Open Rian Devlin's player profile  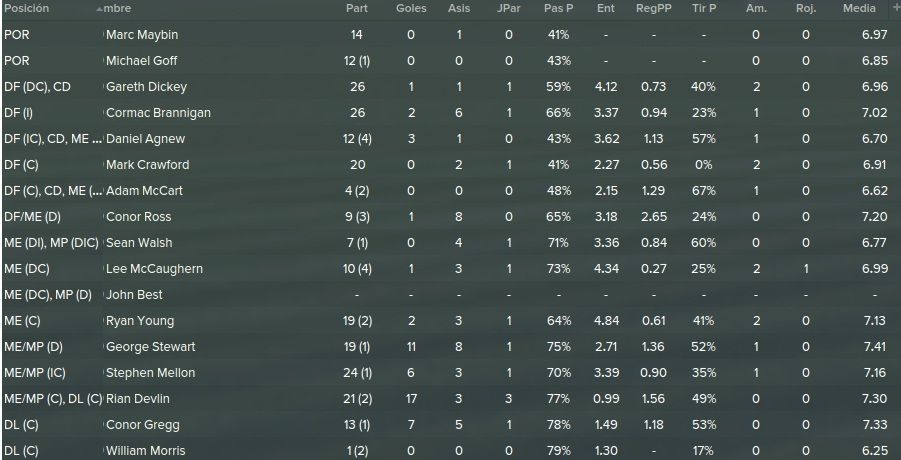coord(137,399)
